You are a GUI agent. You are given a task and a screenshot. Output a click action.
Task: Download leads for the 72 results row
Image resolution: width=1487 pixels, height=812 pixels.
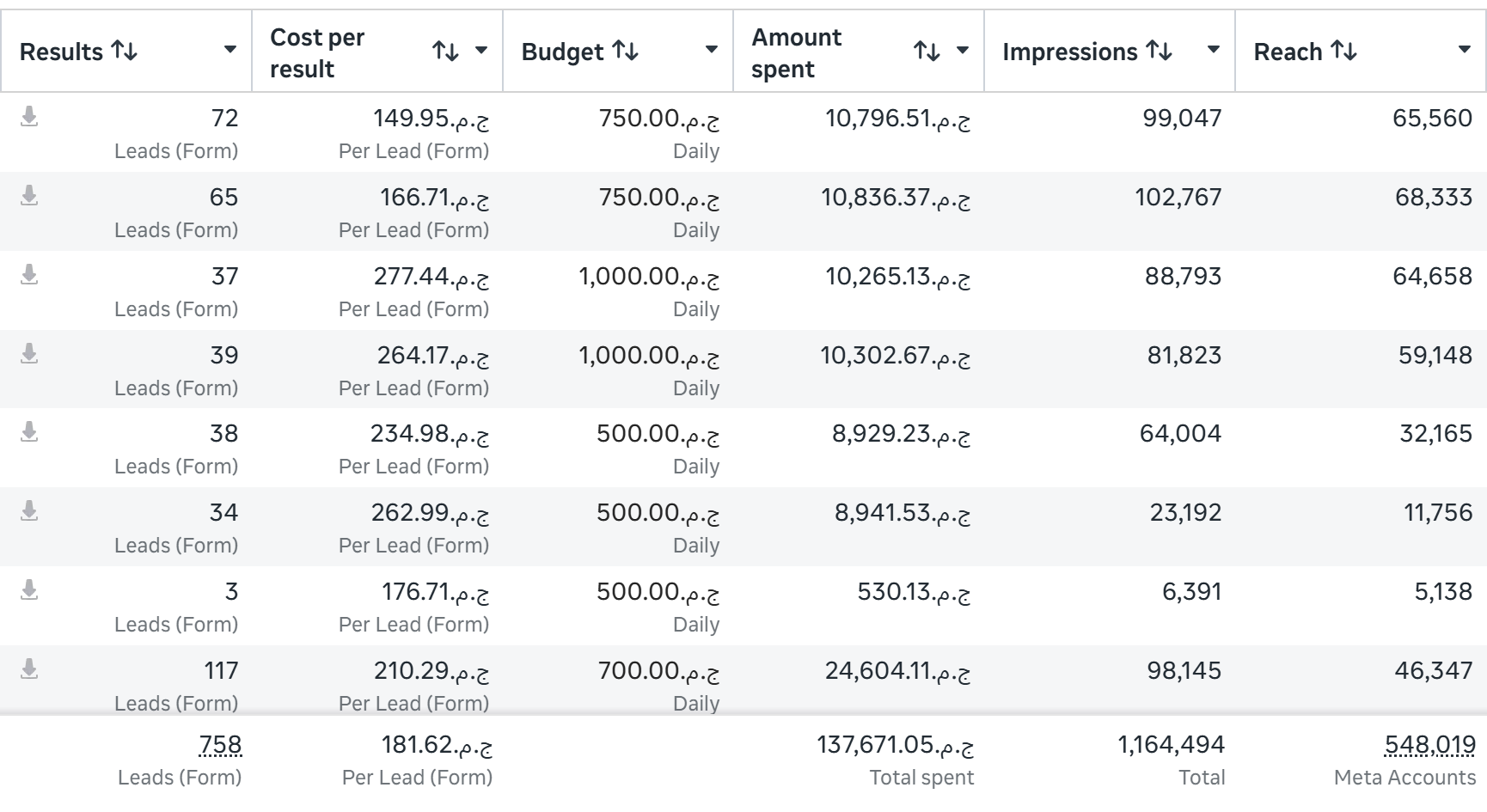(x=29, y=116)
